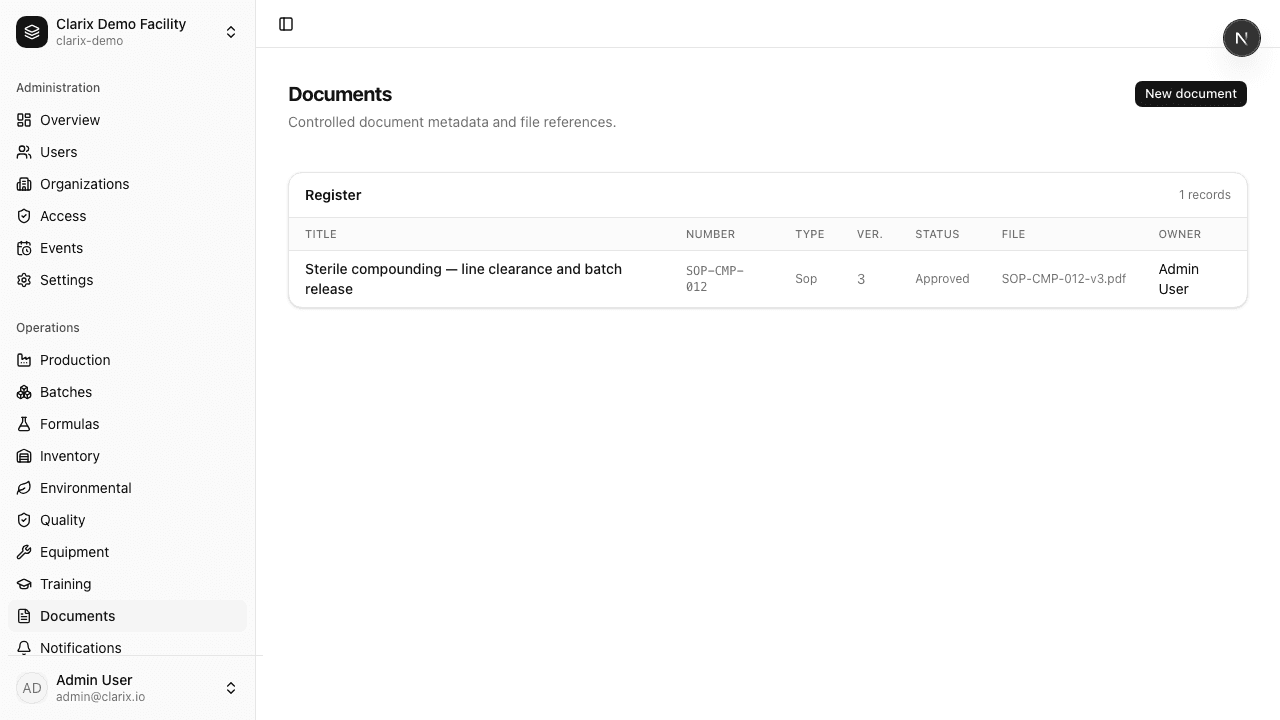The image size is (1280, 720).
Task: Open Formulas in the sidebar
Action: click(x=127, y=424)
